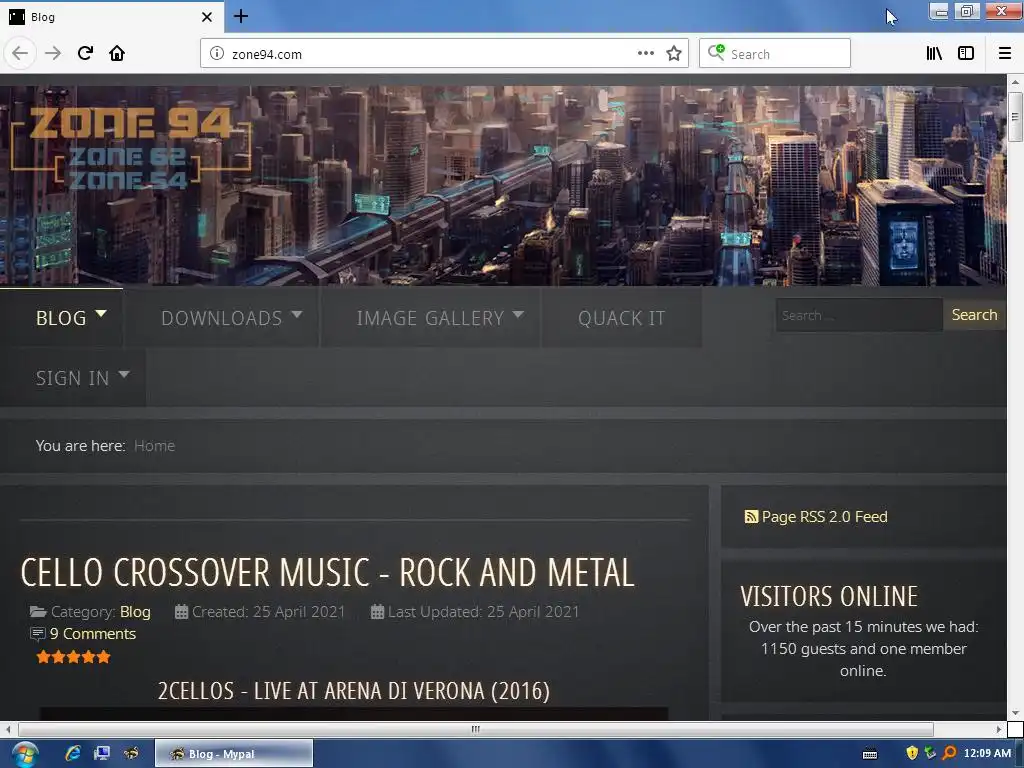The height and width of the screenshot is (768, 1024).
Task: Open page actions three-dot menu
Action: click(645, 53)
